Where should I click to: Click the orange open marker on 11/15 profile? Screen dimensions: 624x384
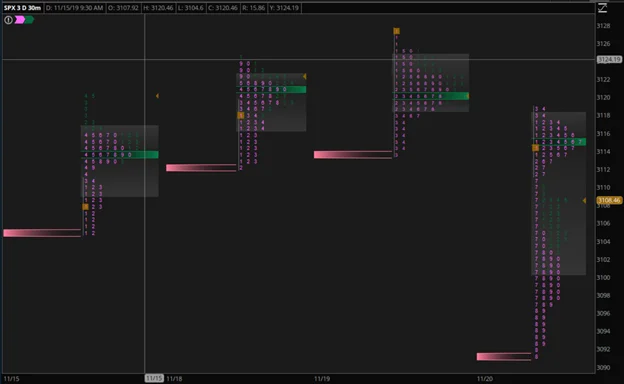pyautogui.click(x=85, y=207)
